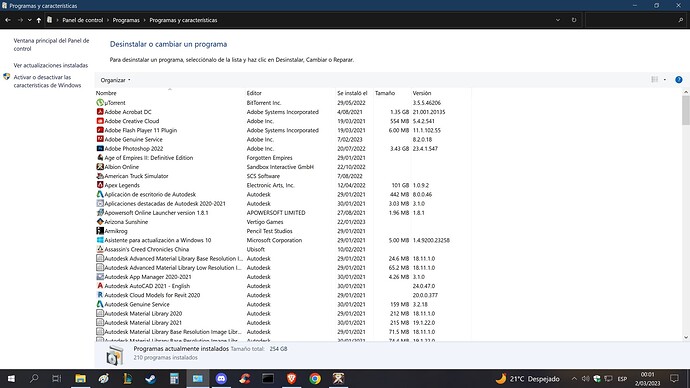The width and height of the screenshot is (690, 388).
Task: Select Aplicaciones destacadas de Autodesk 2020-2021
Action: pos(283,204)
